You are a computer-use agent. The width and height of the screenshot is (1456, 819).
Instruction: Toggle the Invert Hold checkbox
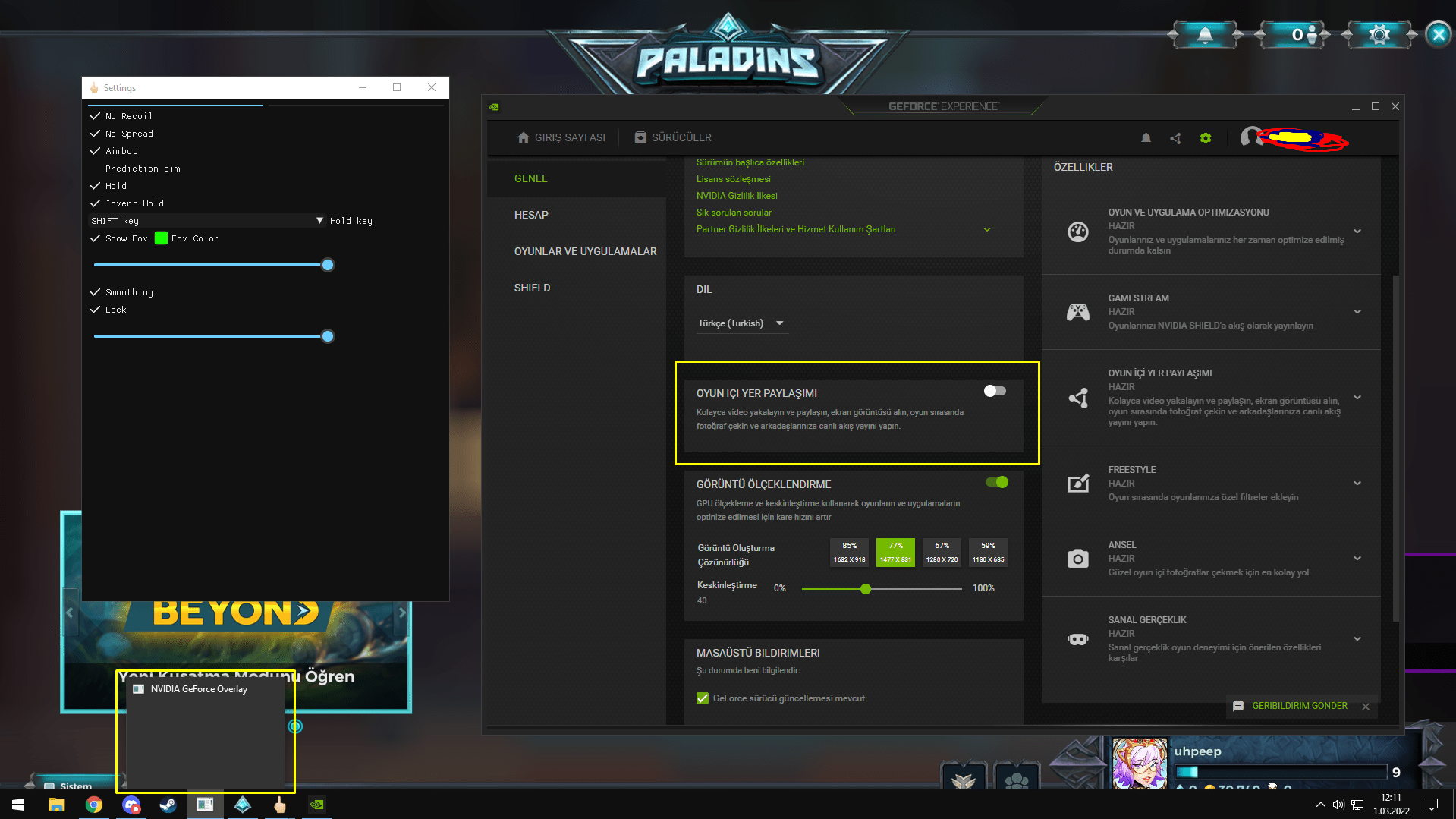[x=95, y=203]
